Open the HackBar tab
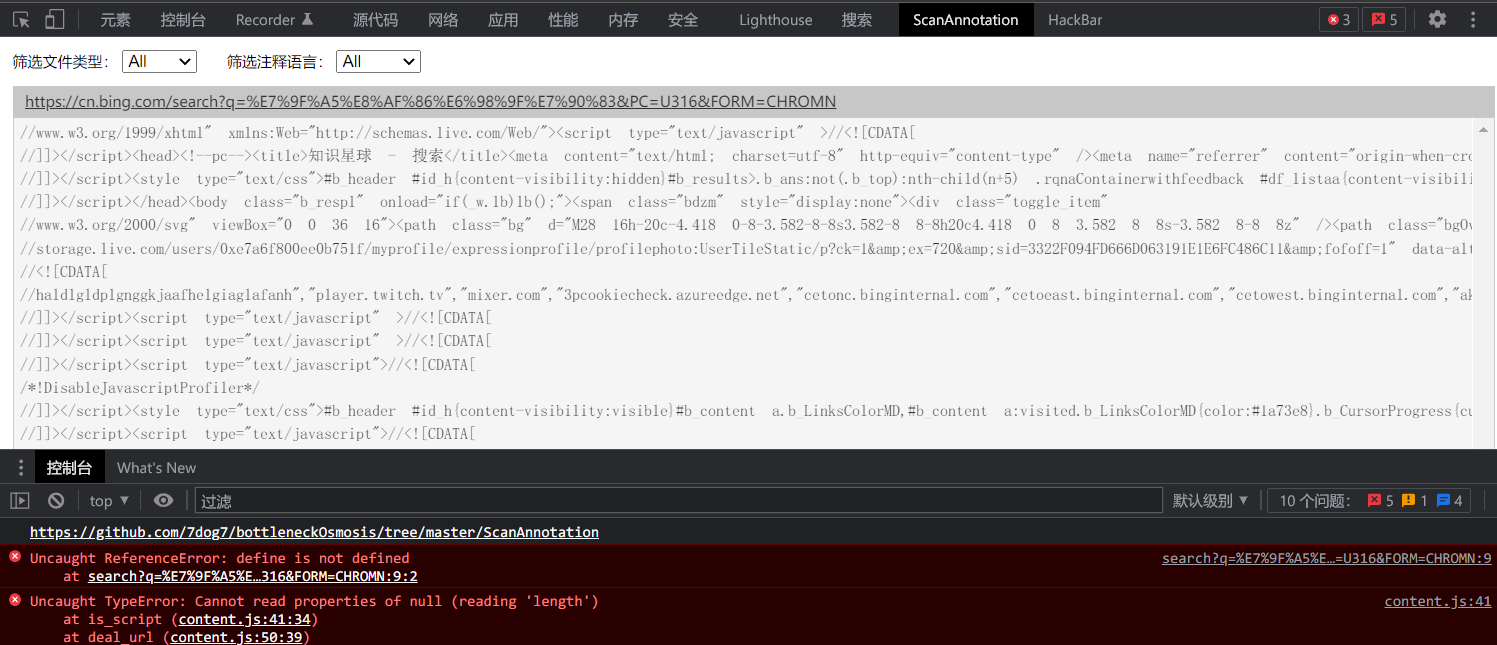Image resolution: width=1497 pixels, height=645 pixels. click(x=1075, y=20)
